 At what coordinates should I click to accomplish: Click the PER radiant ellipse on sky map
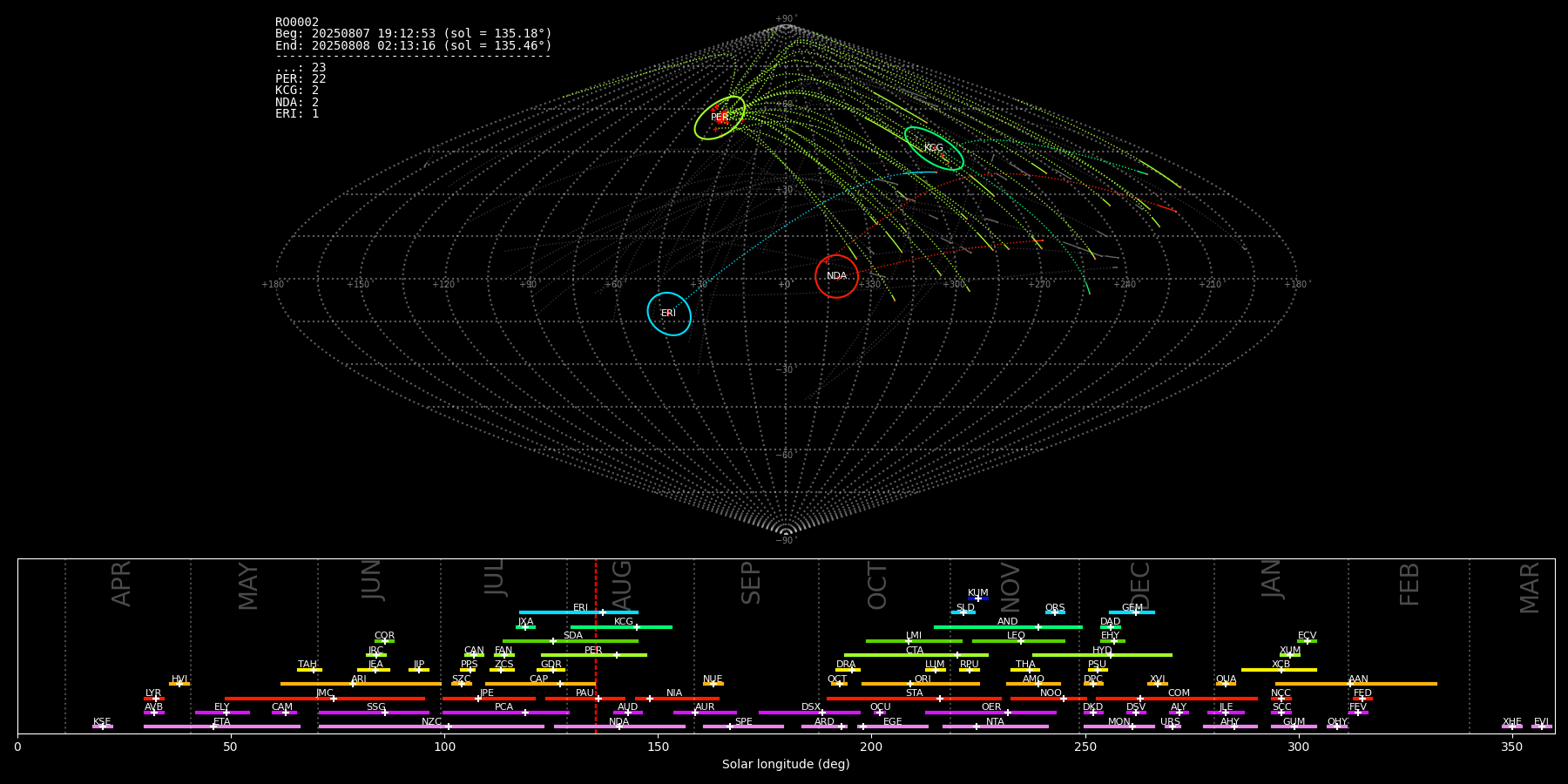pyautogui.click(x=720, y=118)
